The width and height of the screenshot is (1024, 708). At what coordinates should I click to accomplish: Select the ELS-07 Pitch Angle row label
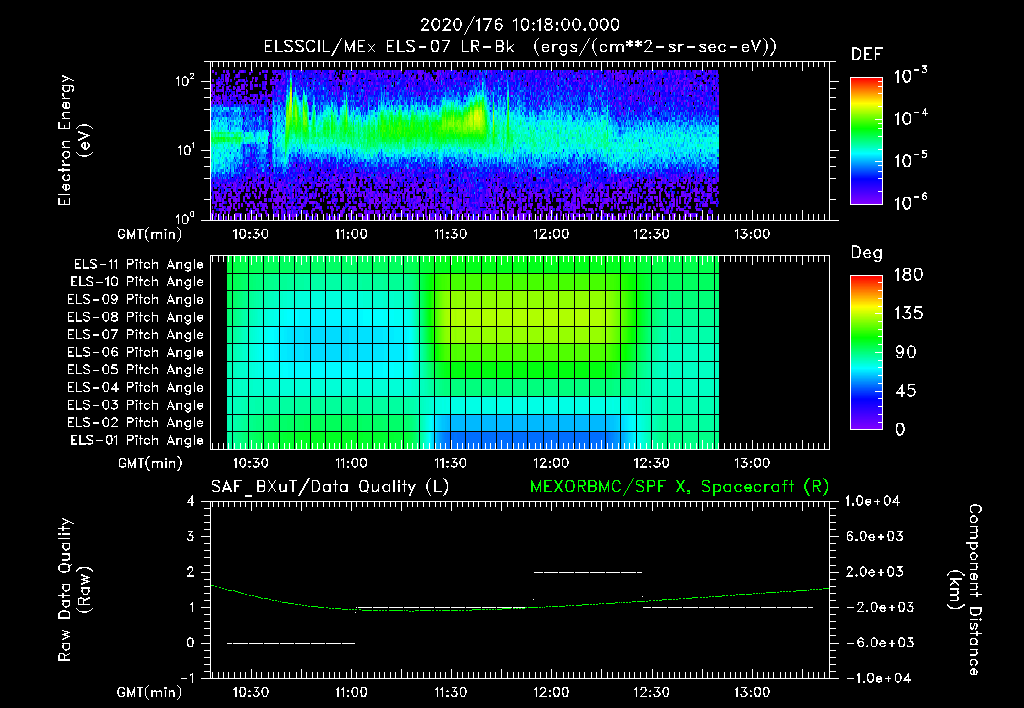click(x=136, y=334)
